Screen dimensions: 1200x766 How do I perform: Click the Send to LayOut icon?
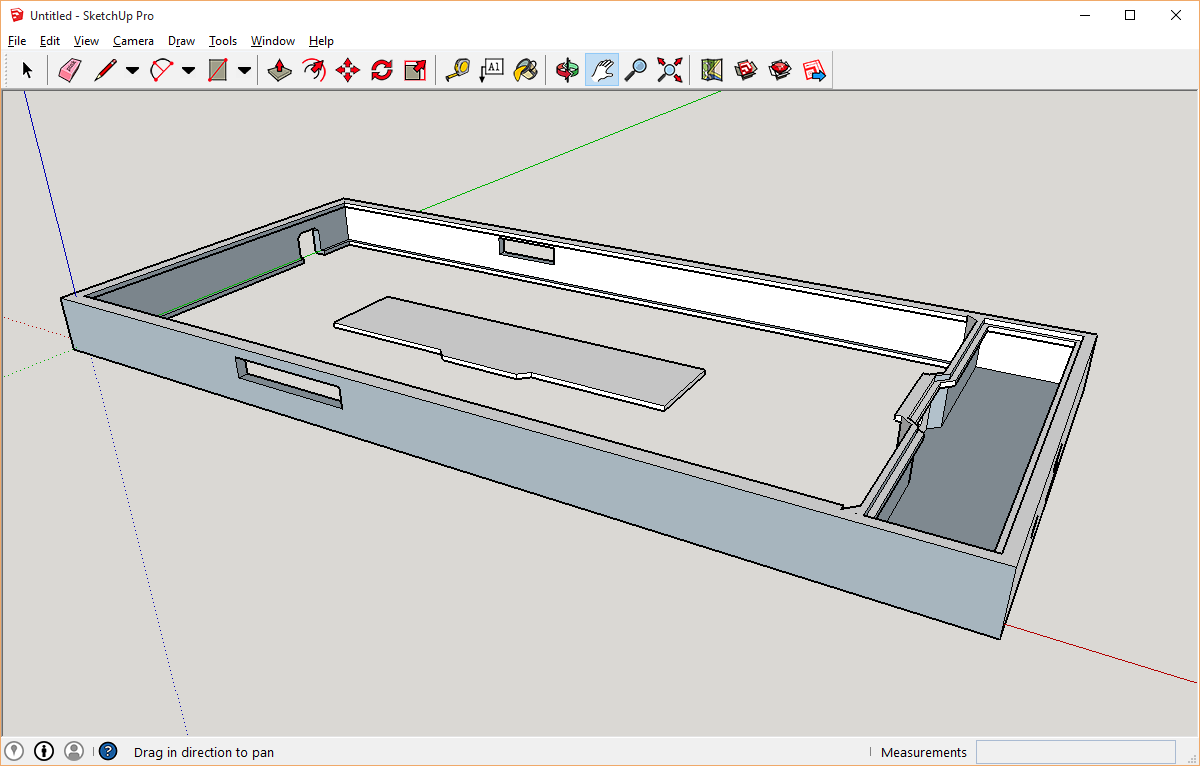(x=814, y=70)
